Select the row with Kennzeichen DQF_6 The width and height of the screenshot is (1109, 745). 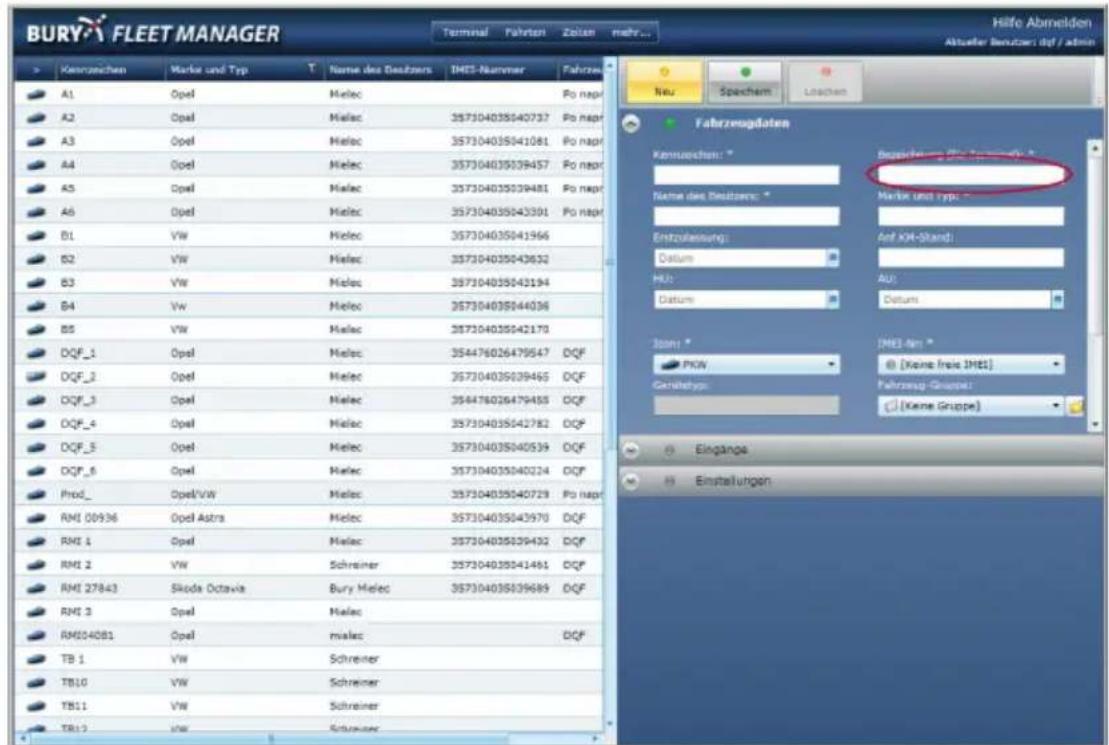[309, 470]
